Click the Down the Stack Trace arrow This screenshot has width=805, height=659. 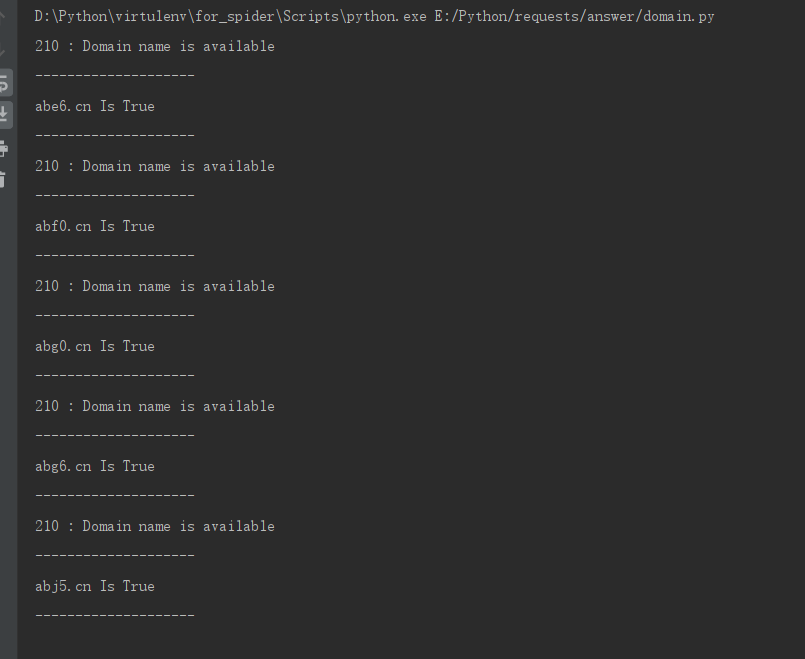(5, 48)
